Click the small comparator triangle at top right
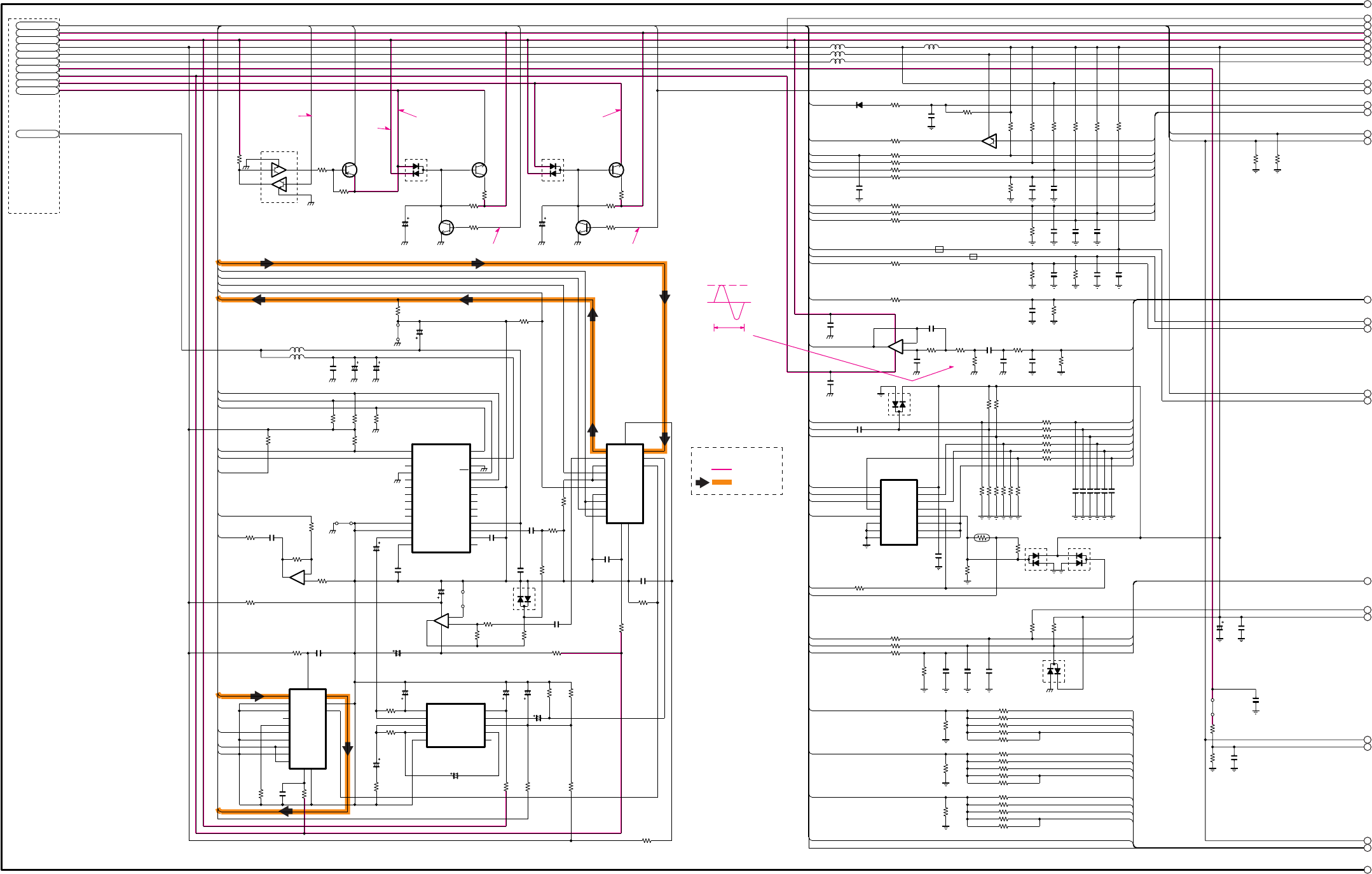1372x874 pixels. pyautogui.click(x=989, y=141)
